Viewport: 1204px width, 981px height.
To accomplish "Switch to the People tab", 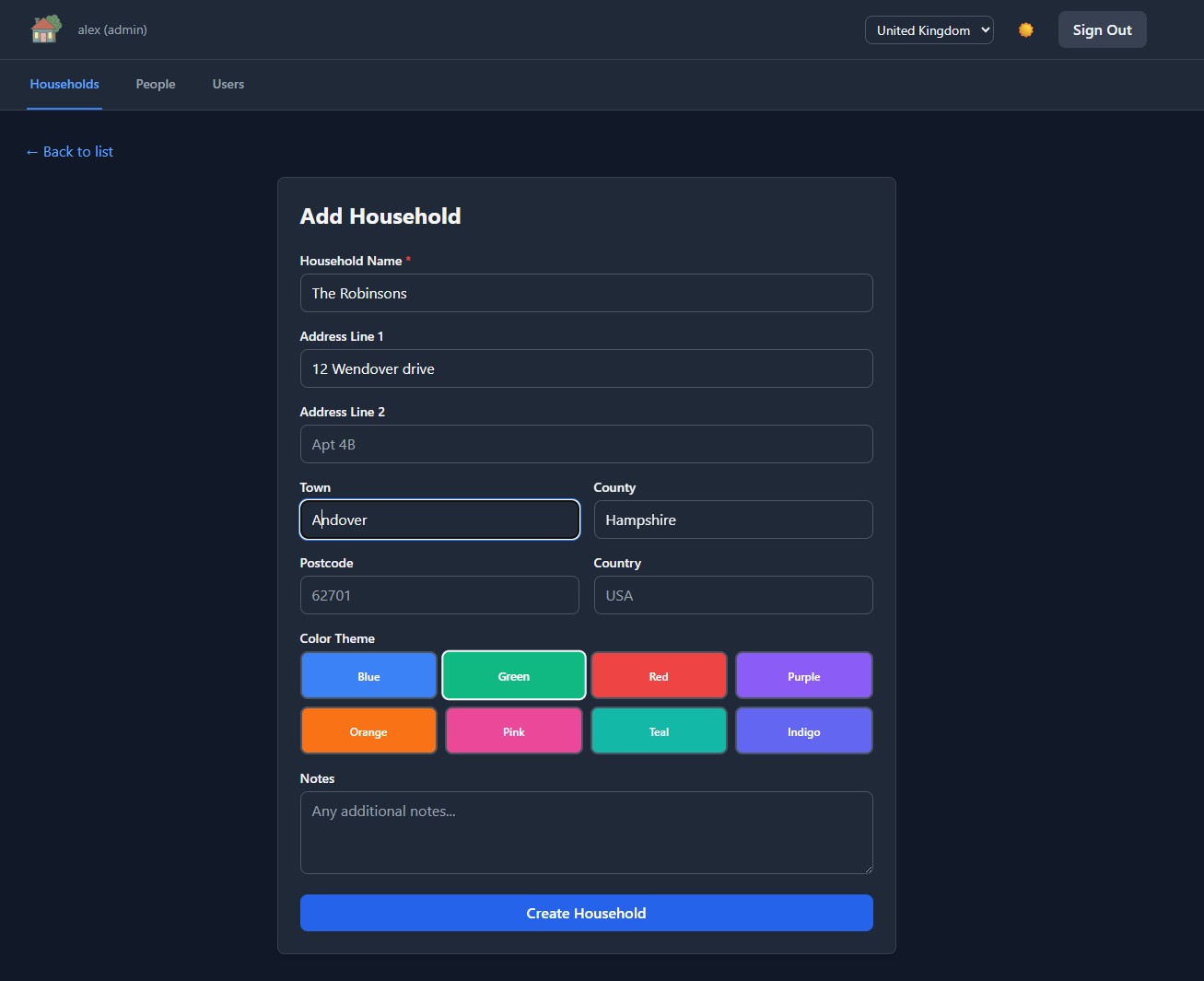I will coord(156,84).
